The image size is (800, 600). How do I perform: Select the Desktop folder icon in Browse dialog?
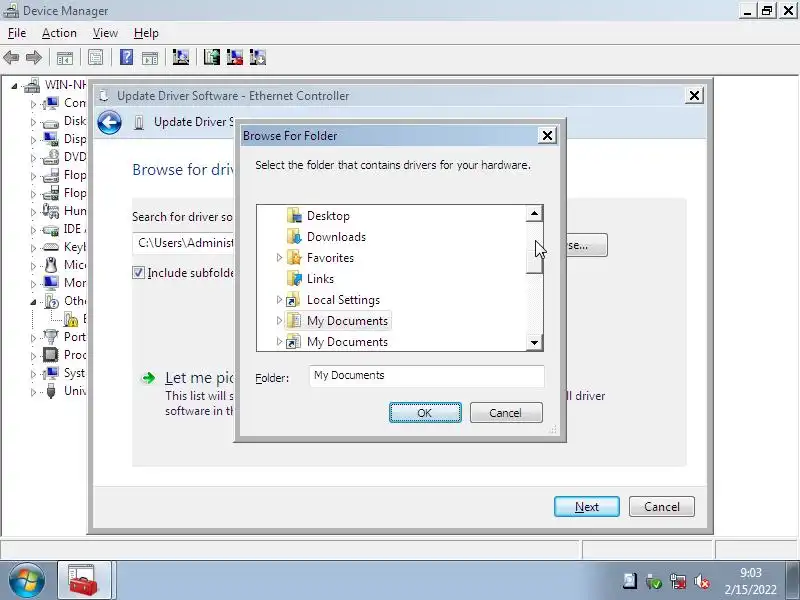click(294, 216)
